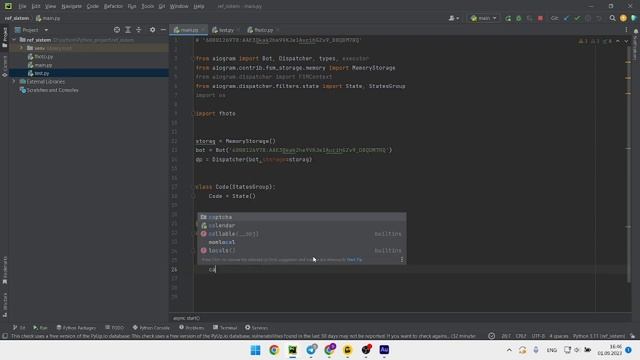This screenshot has width=640, height=360.
Task: Open the Edit menu
Action: (x=36, y=6)
